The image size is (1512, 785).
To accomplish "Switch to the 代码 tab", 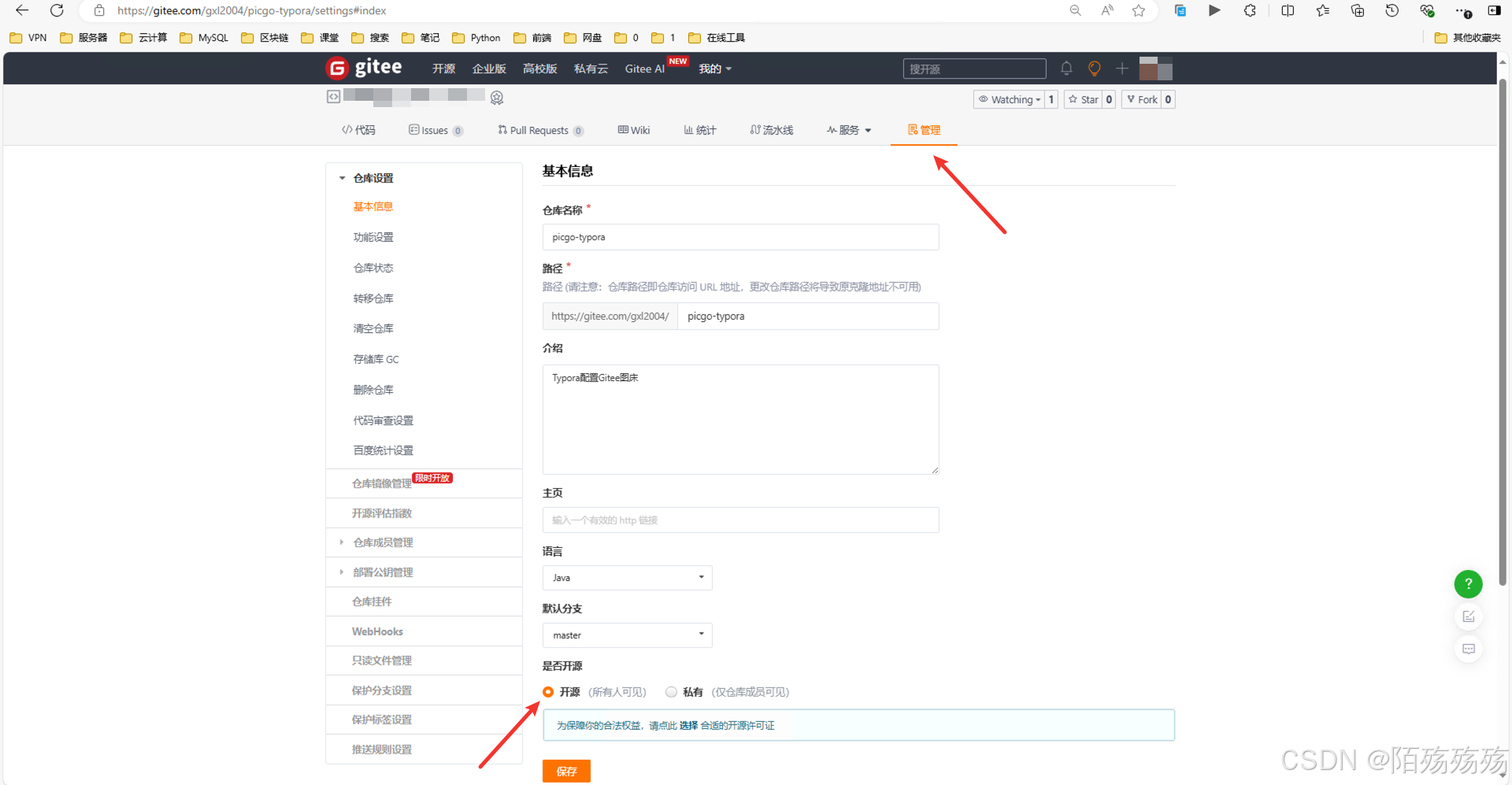I will [x=358, y=130].
